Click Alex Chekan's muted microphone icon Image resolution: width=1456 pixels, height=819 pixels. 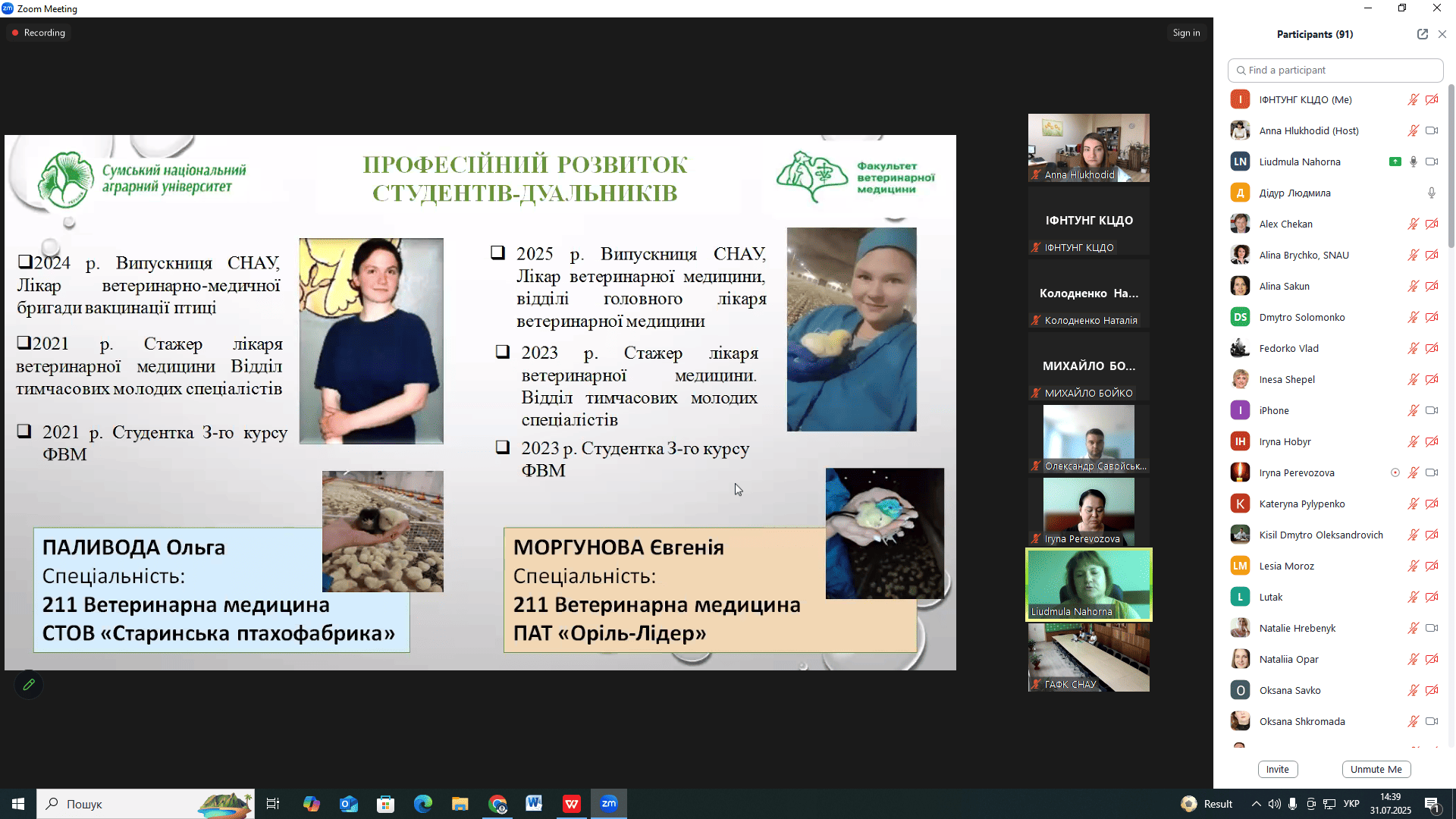[1414, 224]
